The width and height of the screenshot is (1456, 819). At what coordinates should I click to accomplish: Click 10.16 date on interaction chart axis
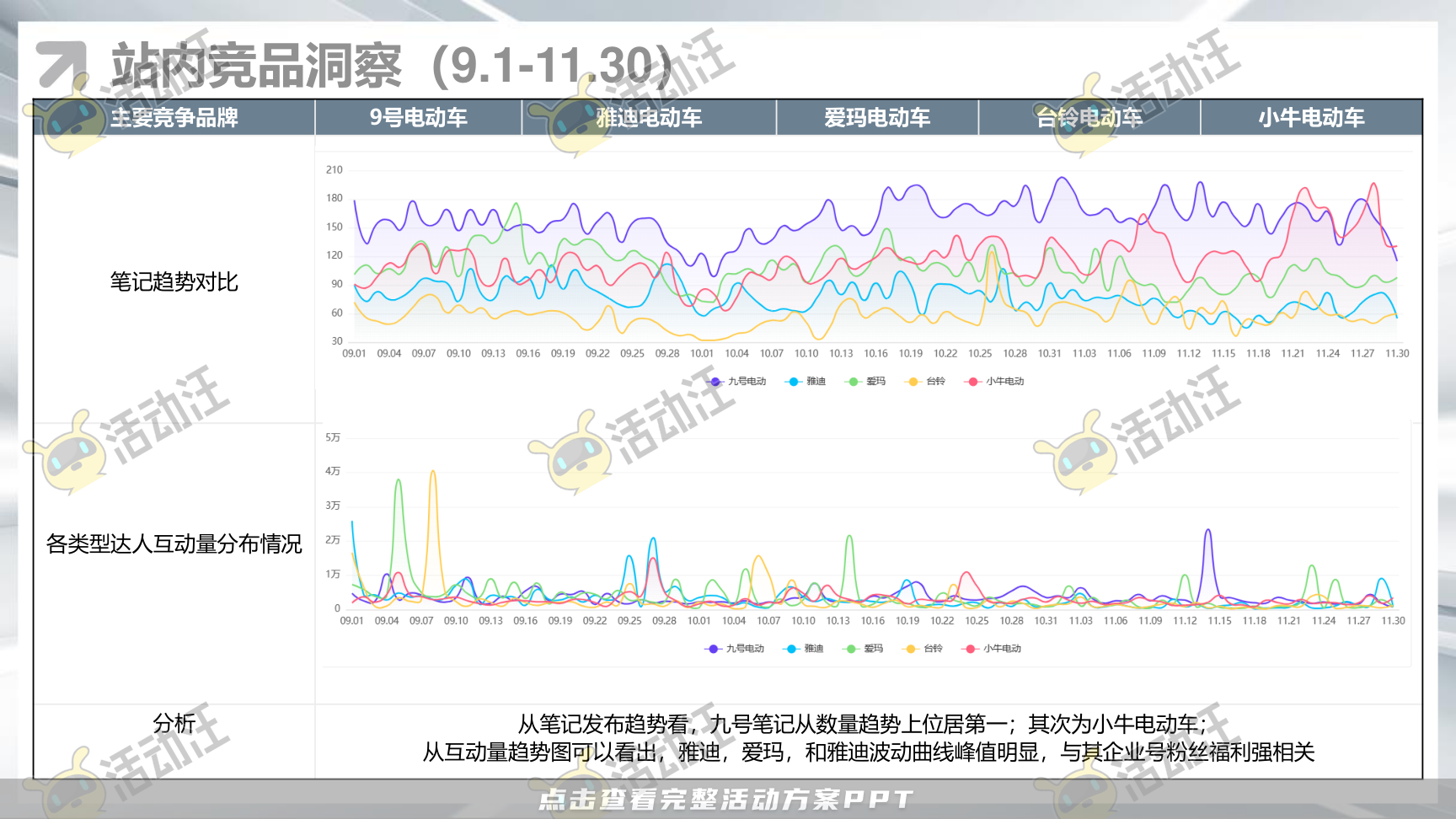point(873,621)
